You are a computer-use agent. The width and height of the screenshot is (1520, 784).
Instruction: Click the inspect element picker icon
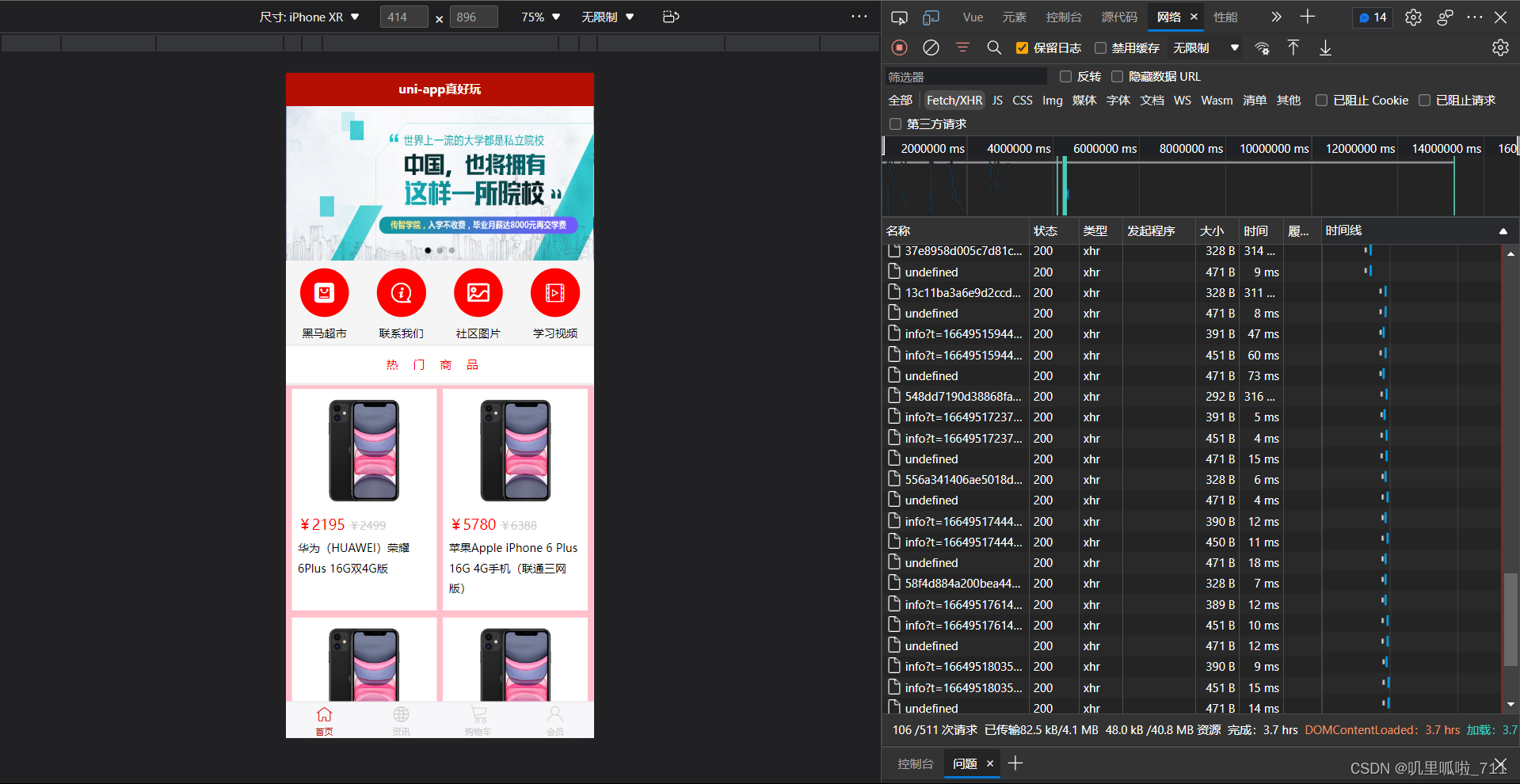[x=899, y=17]
